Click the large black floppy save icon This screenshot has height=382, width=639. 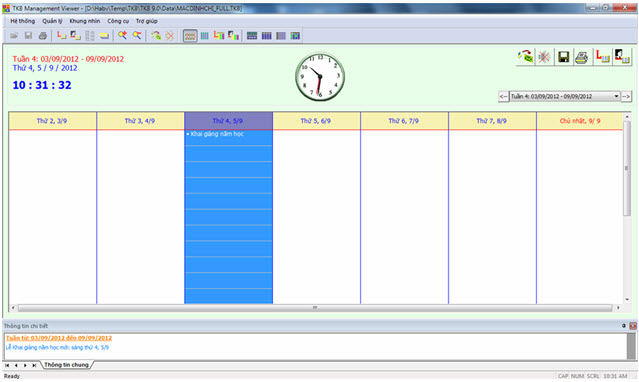[564, 57]
